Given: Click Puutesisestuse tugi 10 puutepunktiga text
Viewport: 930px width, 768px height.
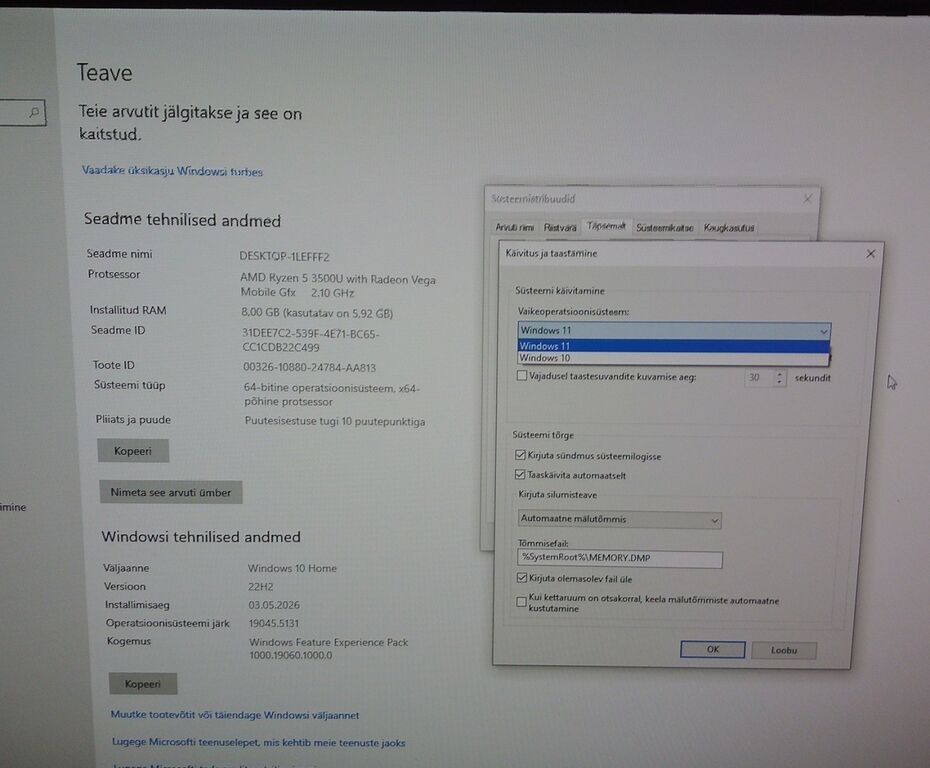Looking at the screenshot, I should pos(335,421).
